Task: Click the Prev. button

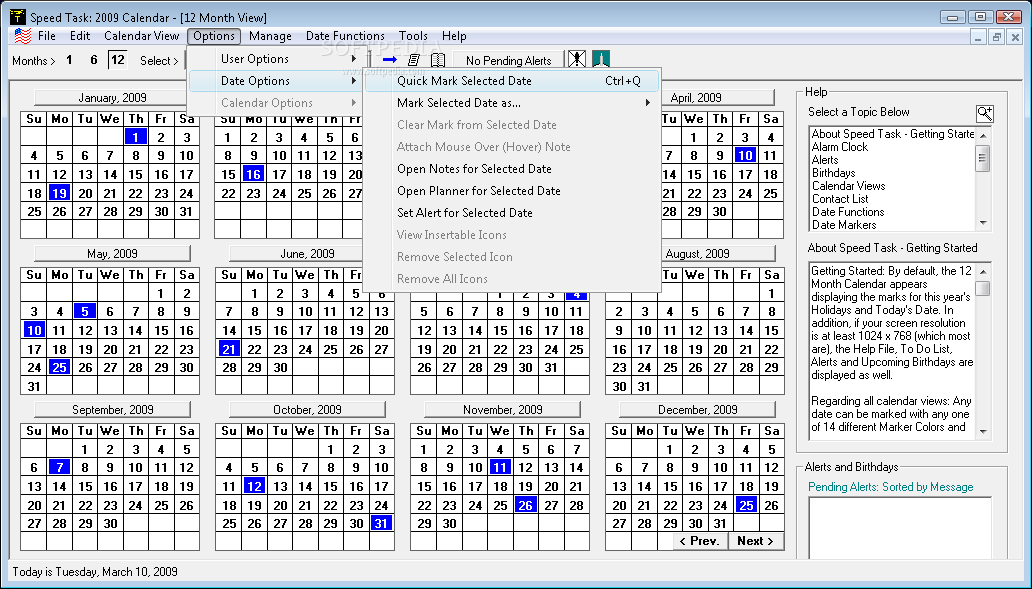Action: [699, 541]
